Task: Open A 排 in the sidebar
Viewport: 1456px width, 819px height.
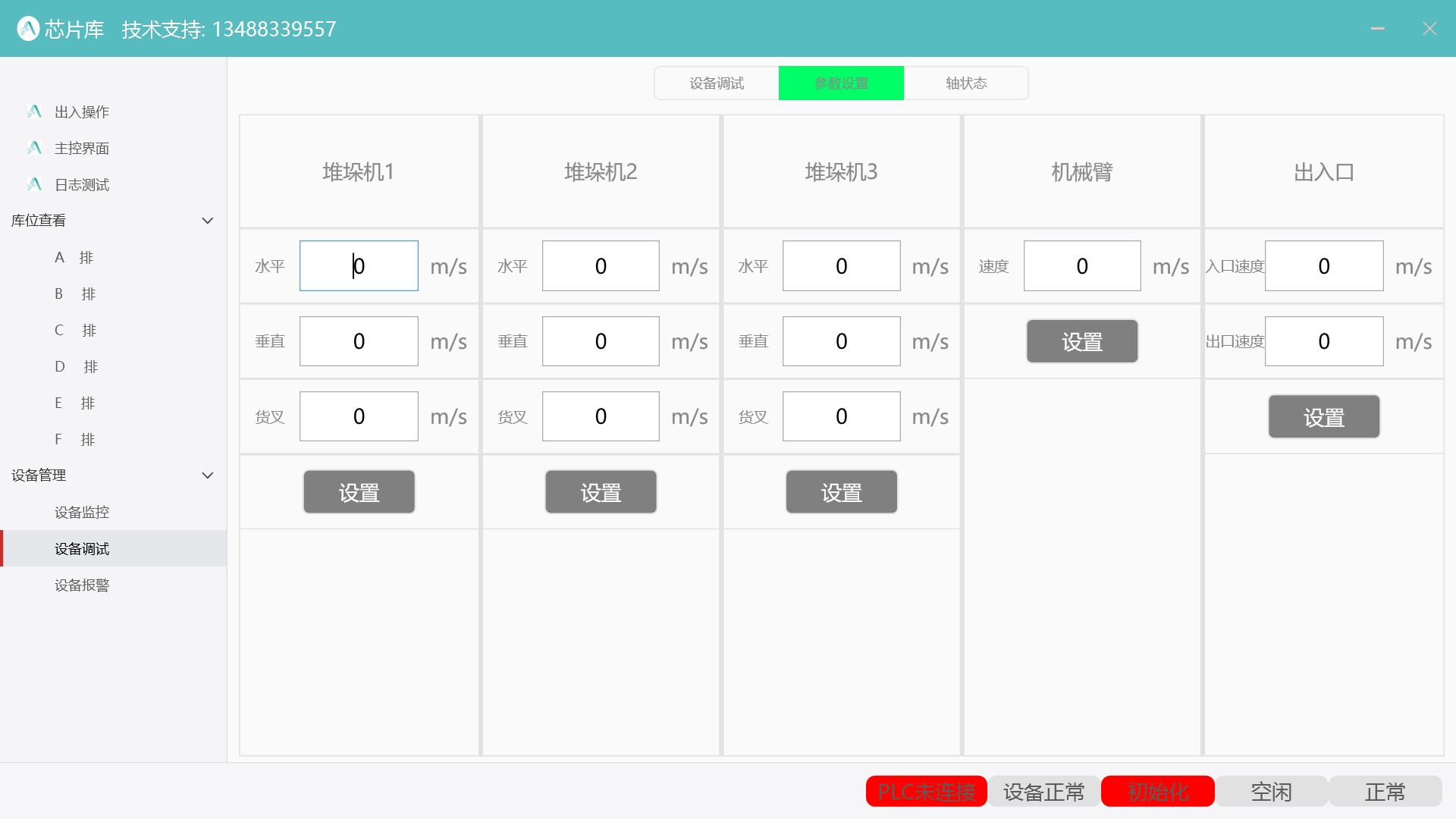Action: pos(74,258)
